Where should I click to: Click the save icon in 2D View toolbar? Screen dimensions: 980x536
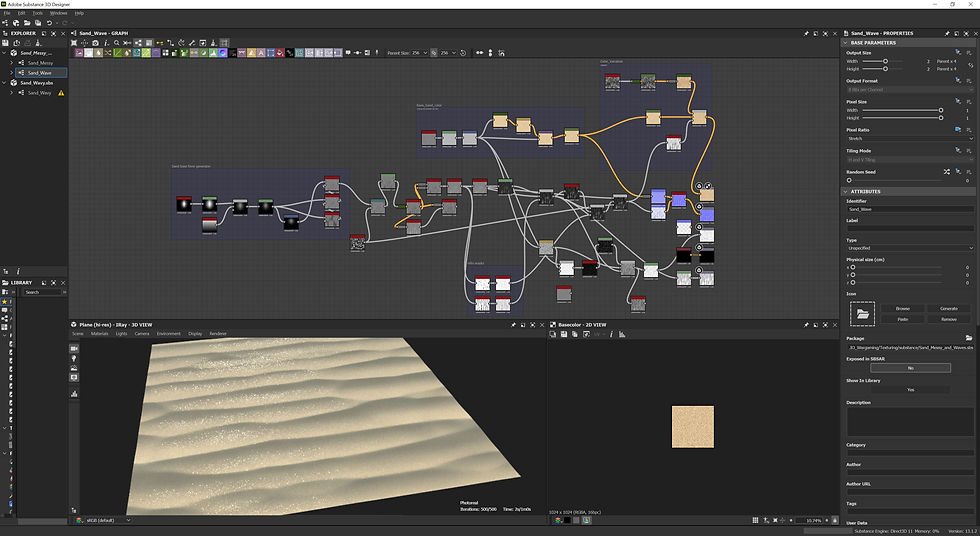tap(564, 334)
